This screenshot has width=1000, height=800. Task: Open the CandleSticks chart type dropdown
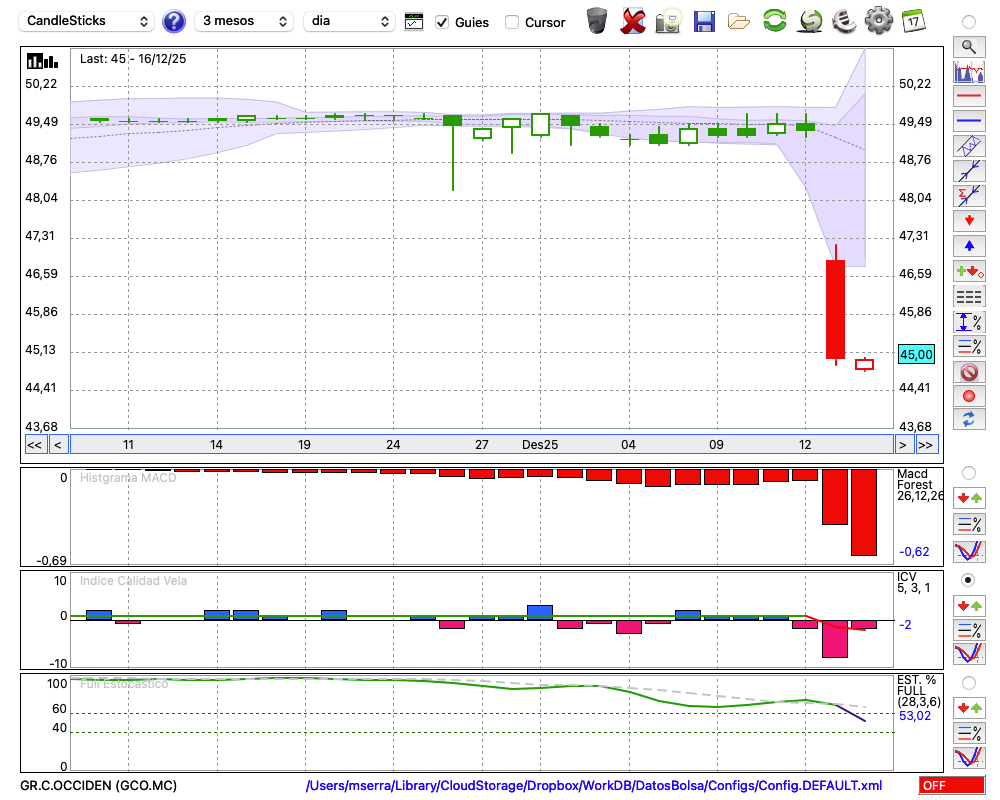(x=87, y=21)
